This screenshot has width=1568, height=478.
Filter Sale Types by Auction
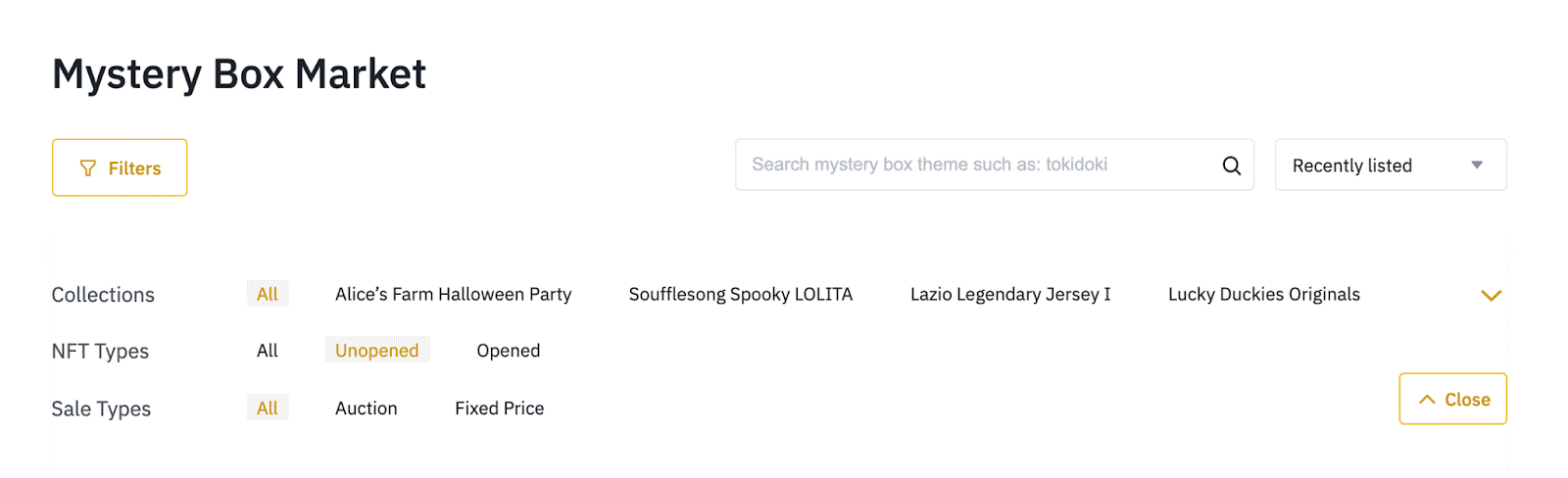[x=366, y=408]
